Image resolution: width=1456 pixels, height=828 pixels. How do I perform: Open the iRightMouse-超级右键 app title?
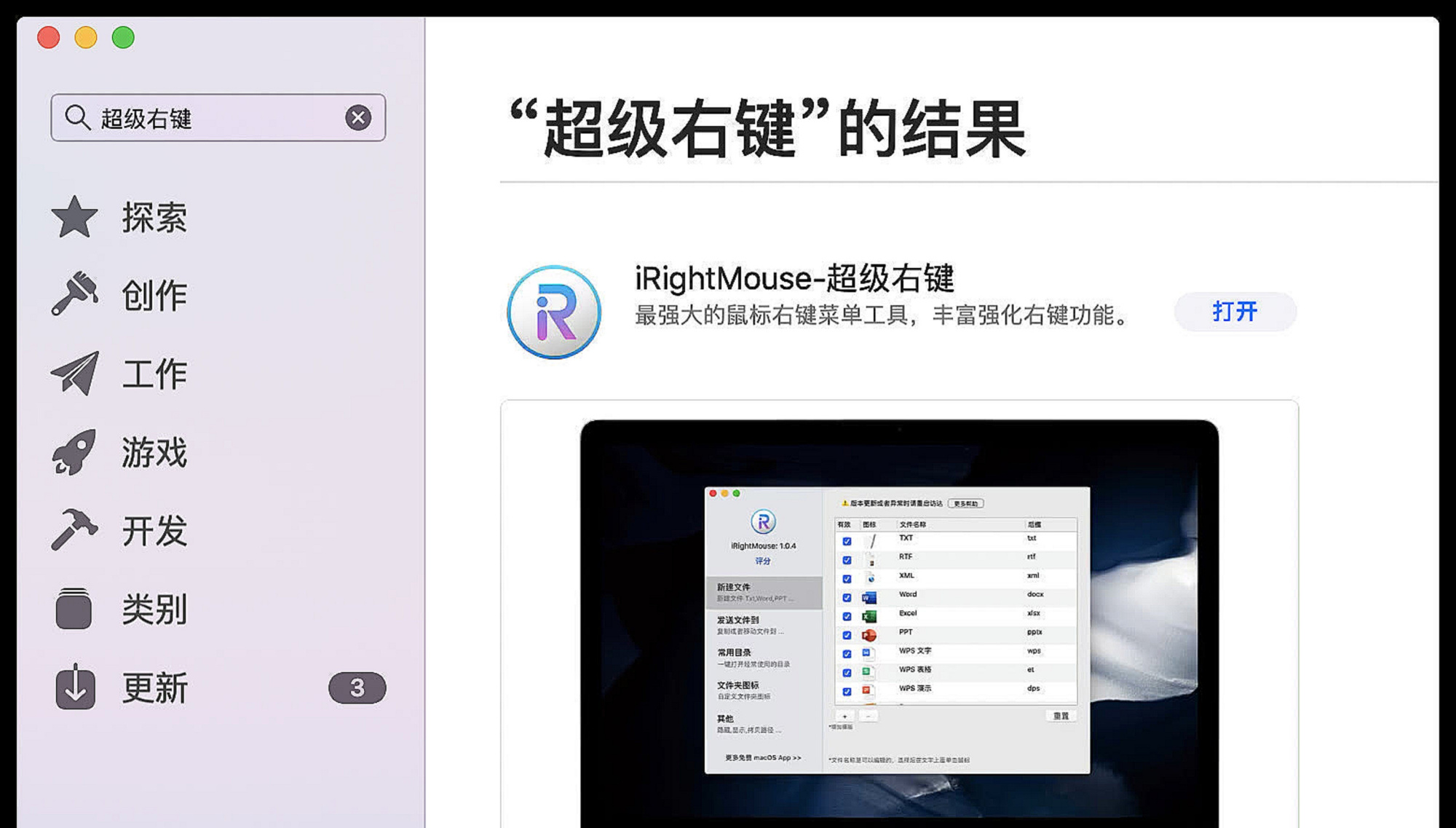[x=794, y=277]
